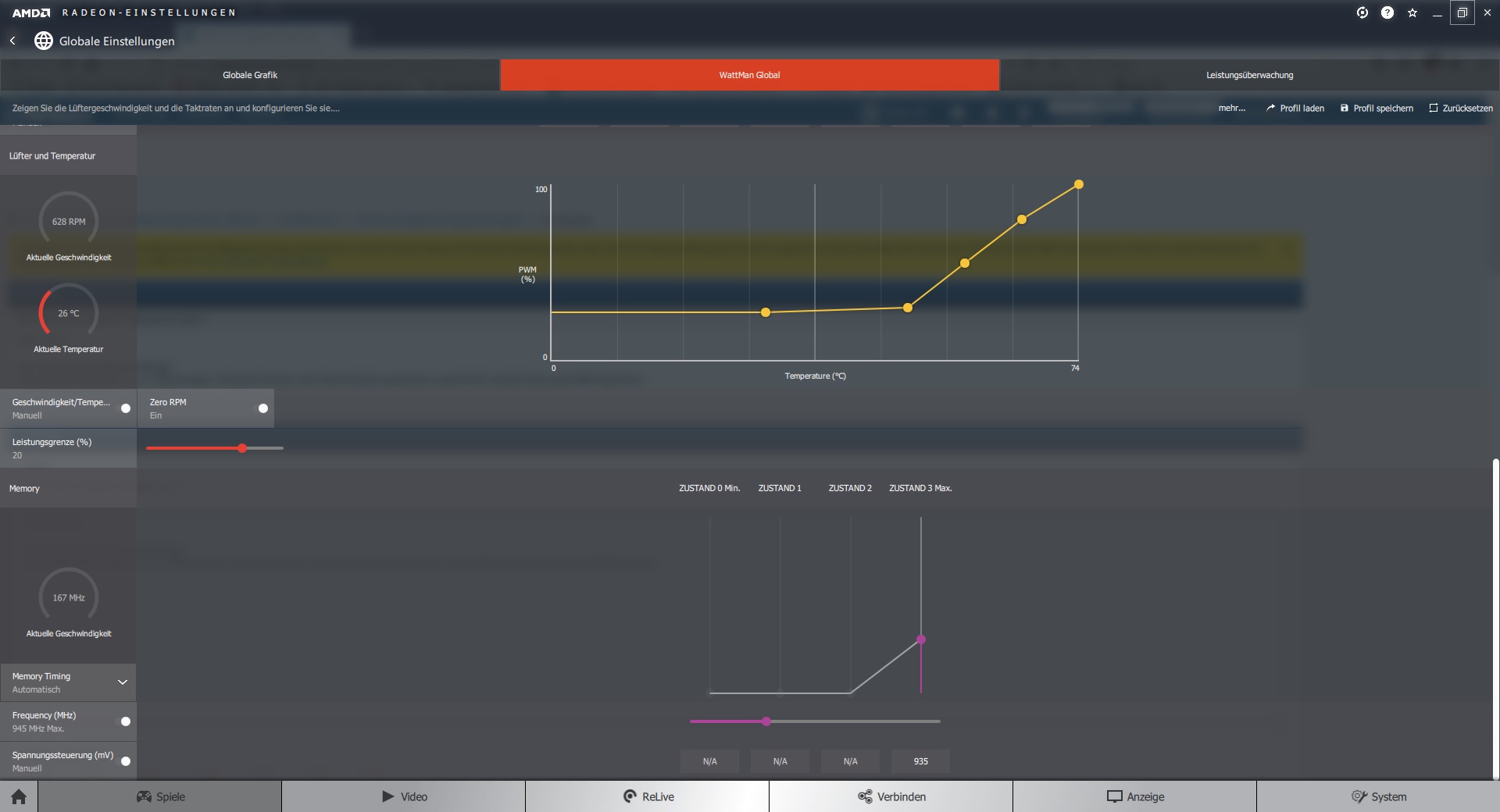
Task: Open the Verbinden section
Action: 891,796
